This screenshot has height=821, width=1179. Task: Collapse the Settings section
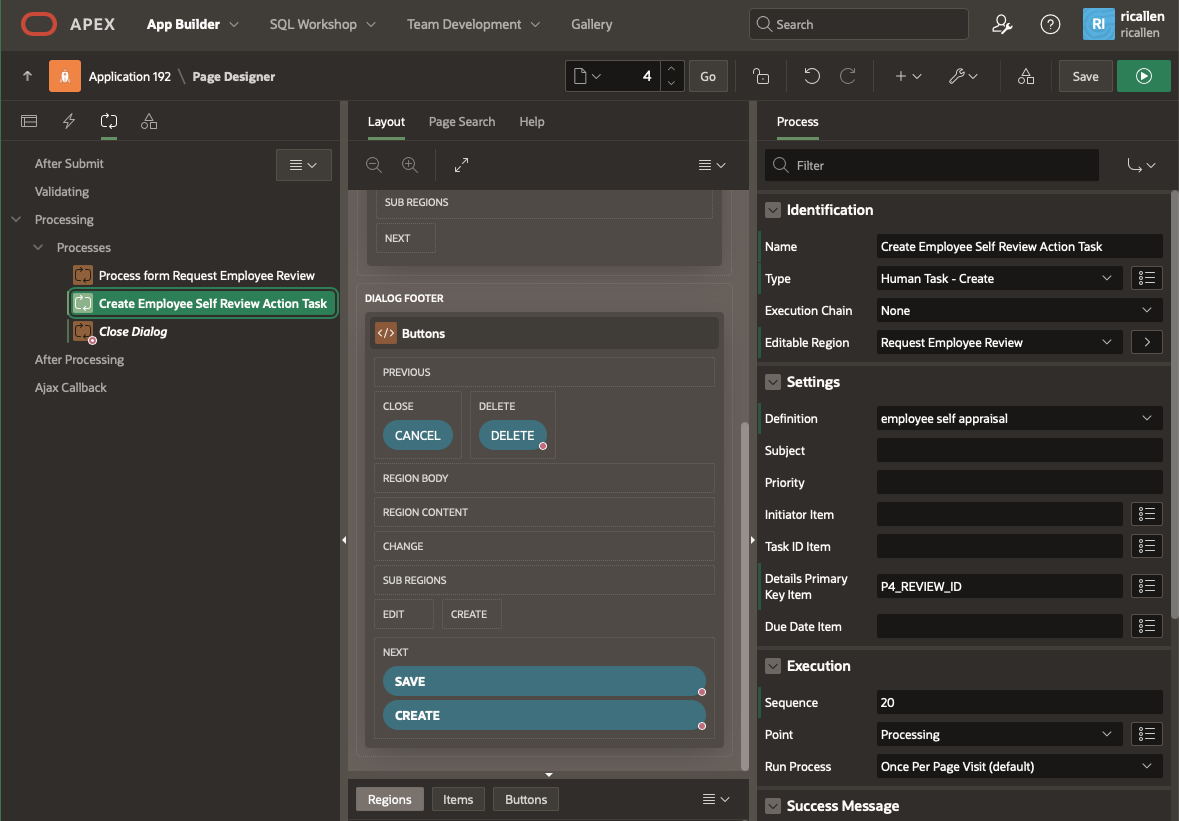[772, 382]
